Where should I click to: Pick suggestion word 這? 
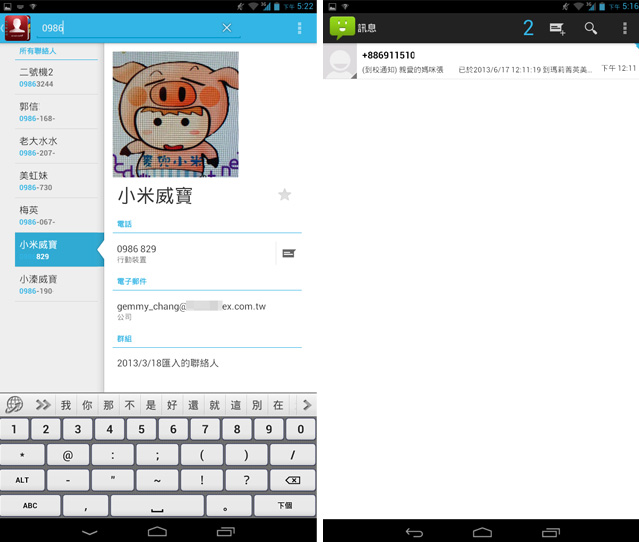click(236, 405)
